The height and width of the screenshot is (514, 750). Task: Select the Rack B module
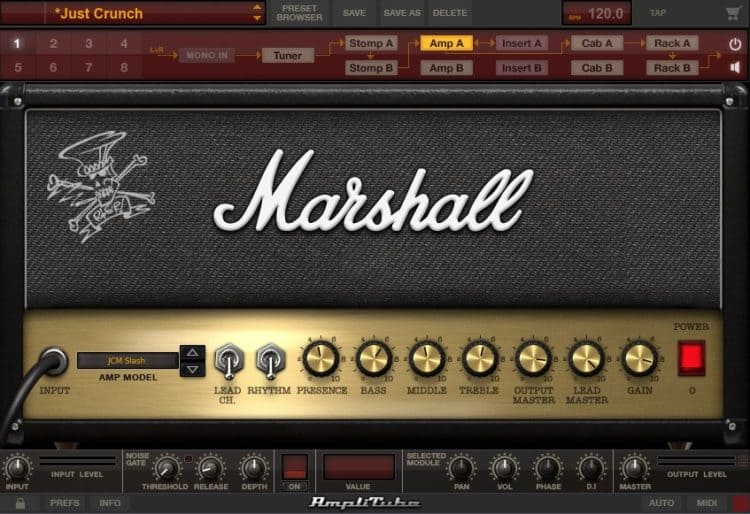672,68
